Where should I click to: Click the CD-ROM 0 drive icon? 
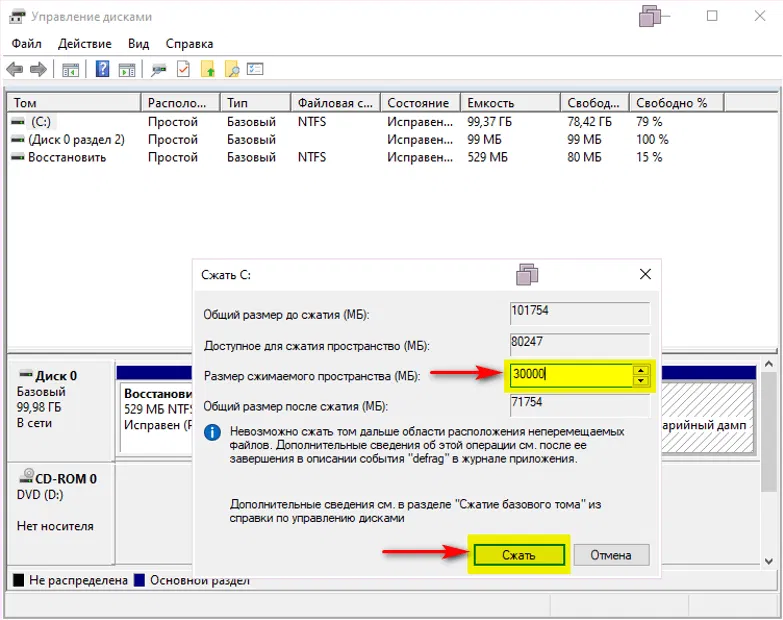coord(26,476)
